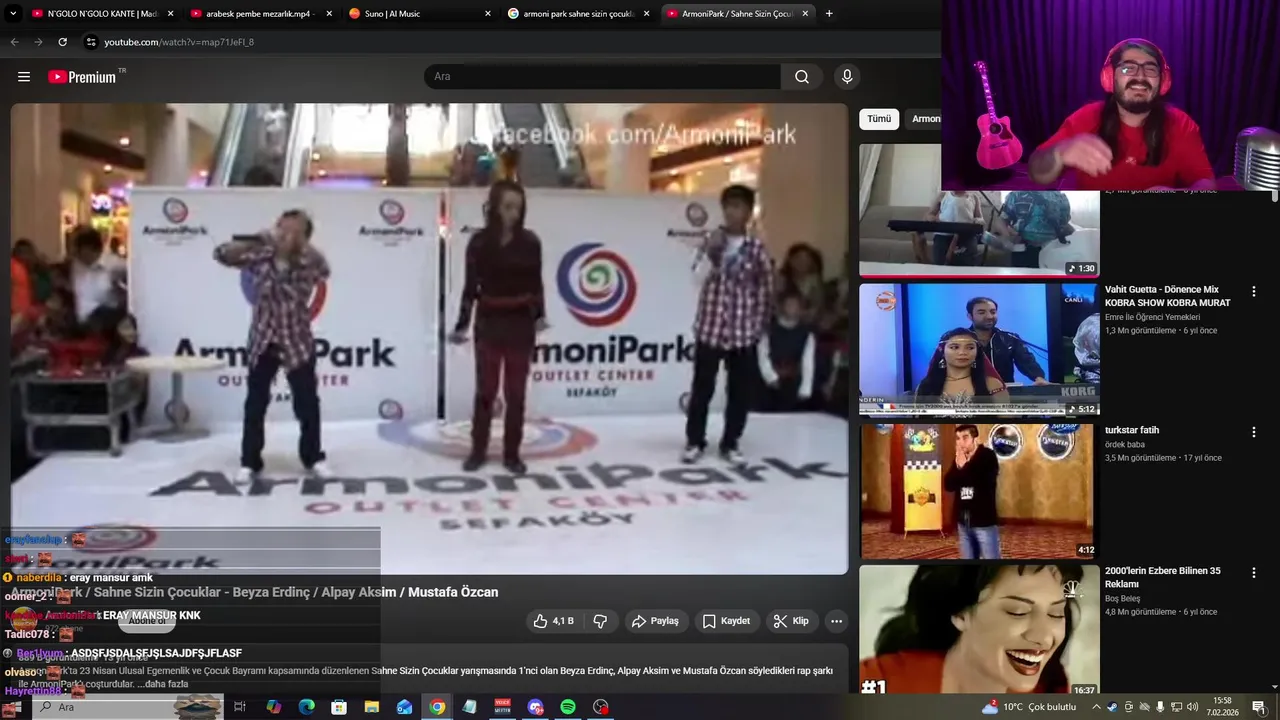This screenshot has width=1280, height=720.
Task: Save the video with Kaydet
Action: (x=726, y=621)
